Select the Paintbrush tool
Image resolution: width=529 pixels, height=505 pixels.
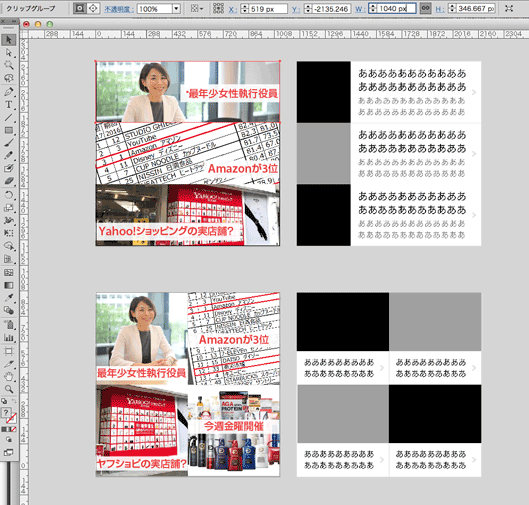pyautogui.click(x=9, y=143)
